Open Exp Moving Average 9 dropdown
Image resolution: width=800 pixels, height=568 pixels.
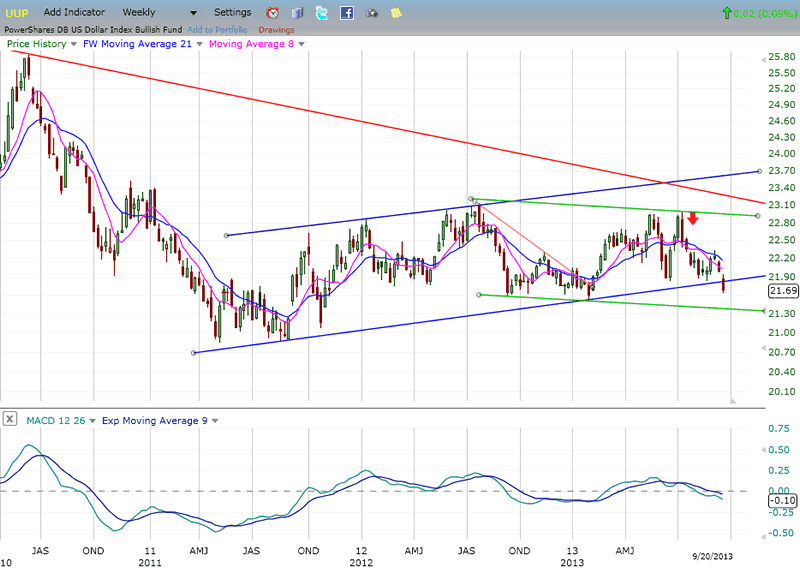tap(213, 421)
